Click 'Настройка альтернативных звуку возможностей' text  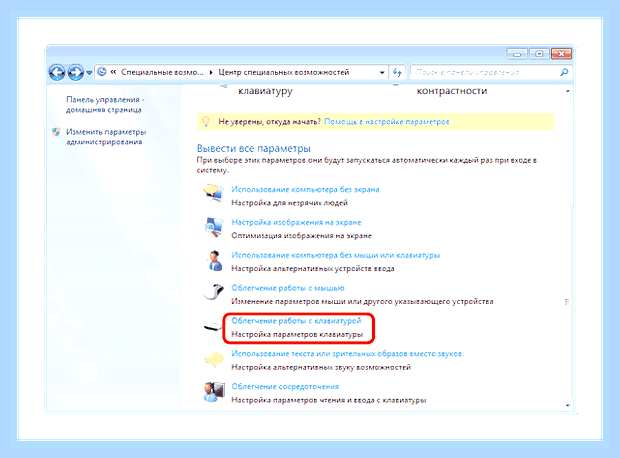pos(321,367)
